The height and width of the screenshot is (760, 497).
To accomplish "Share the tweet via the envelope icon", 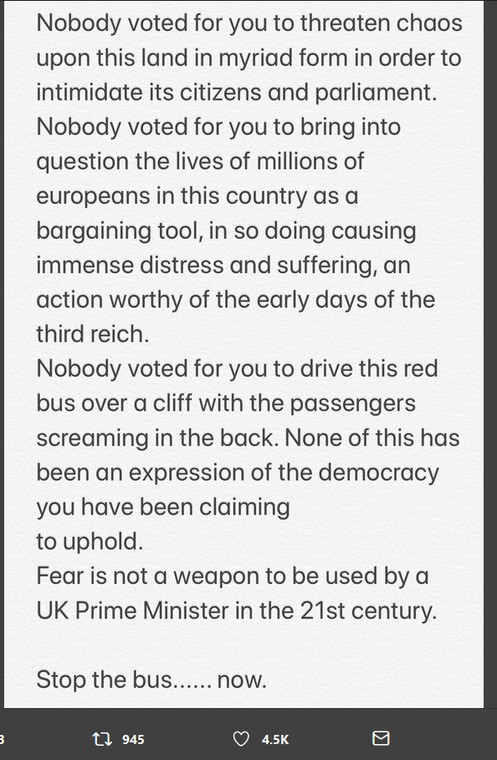I will pos(381,738).
